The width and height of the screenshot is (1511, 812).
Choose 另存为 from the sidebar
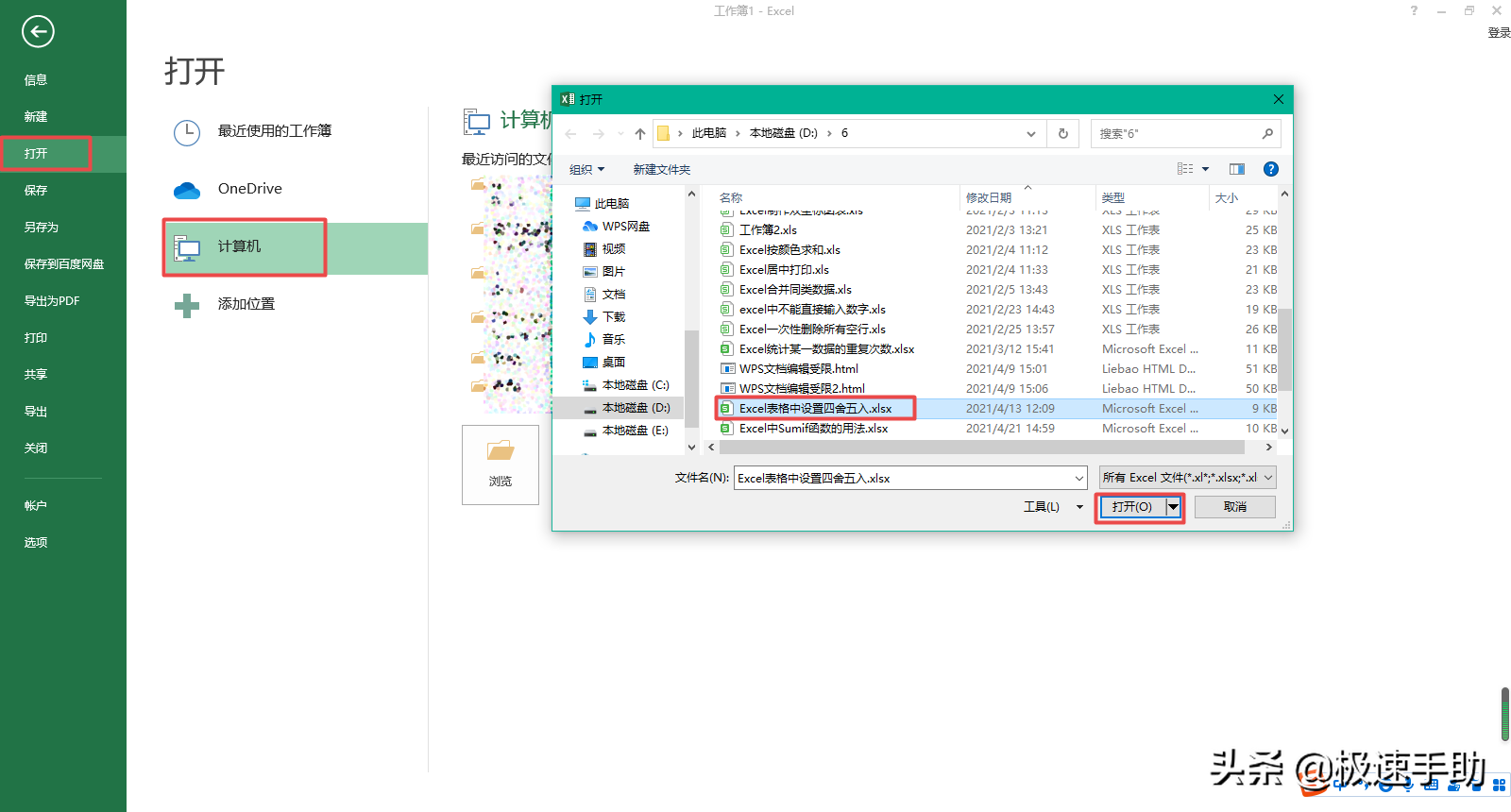click(42, 228)
